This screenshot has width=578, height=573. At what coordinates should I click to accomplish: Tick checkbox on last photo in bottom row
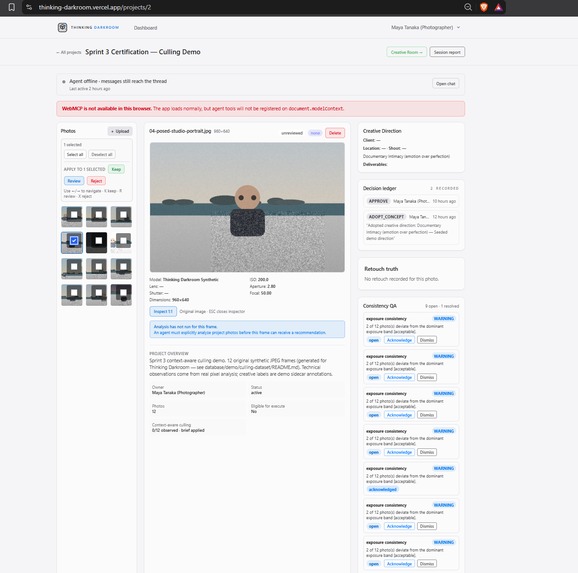(123, 292)
